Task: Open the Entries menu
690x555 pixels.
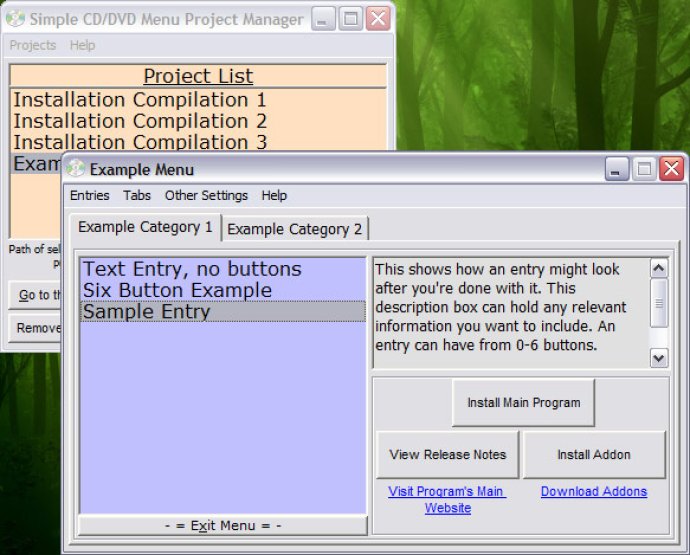Action: (x=90, y=195)
